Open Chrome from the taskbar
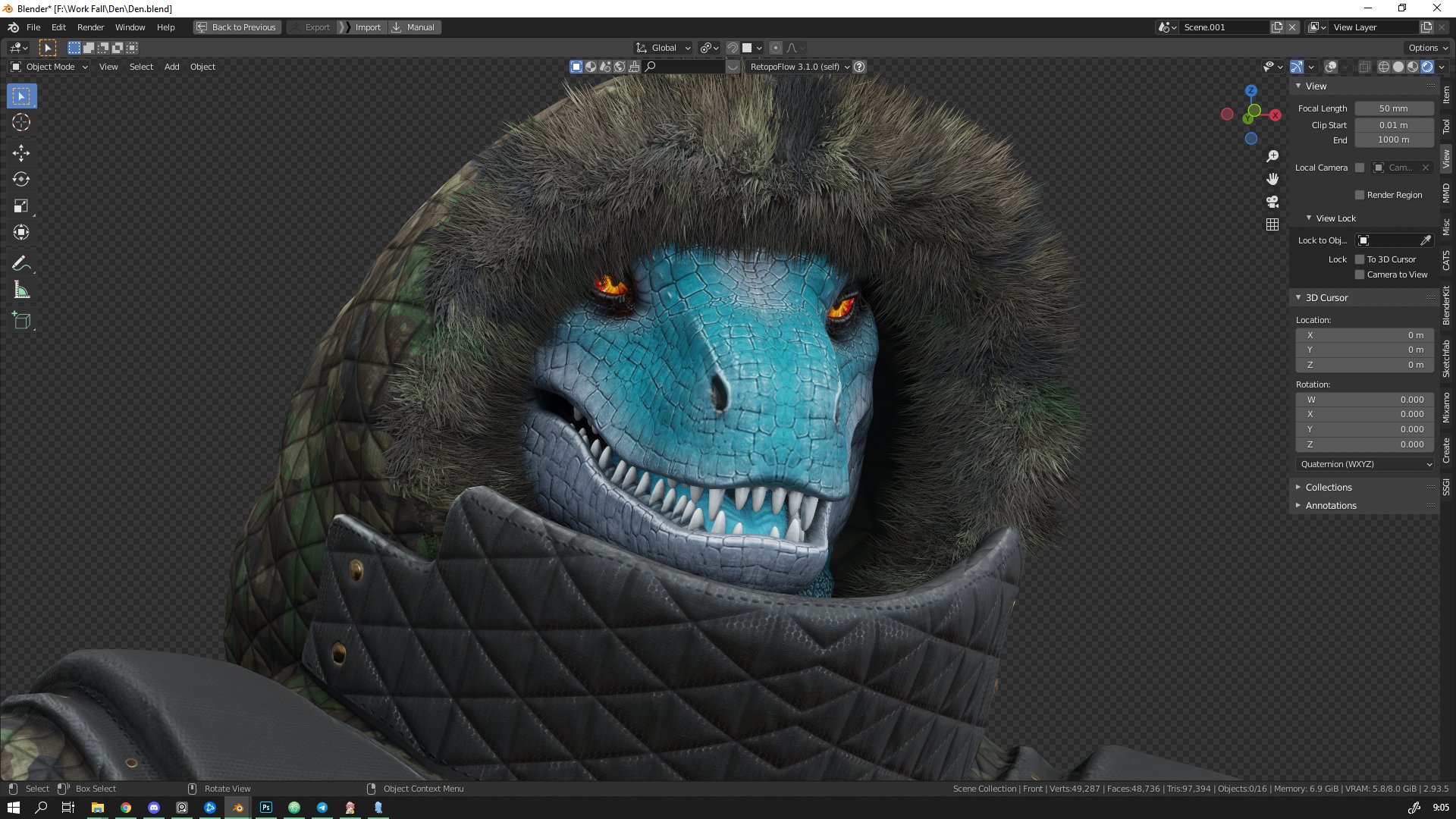The height and width of the screenshot is (819, 1456). click(x=126, y=808)
